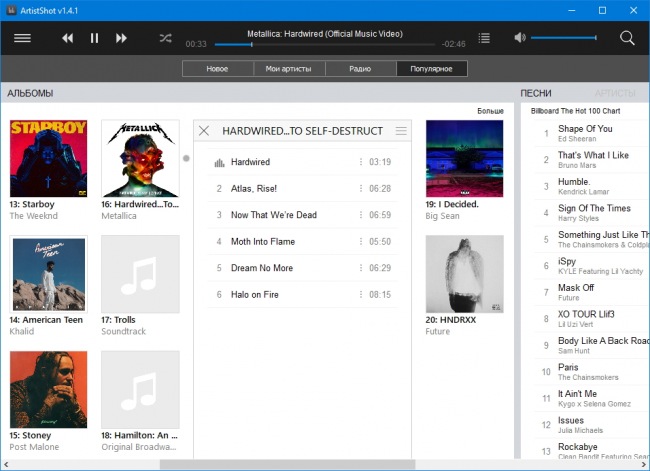Open the Trolls placeholder album cover
Viewport: 650px width, 471px height.
(141, 274)
